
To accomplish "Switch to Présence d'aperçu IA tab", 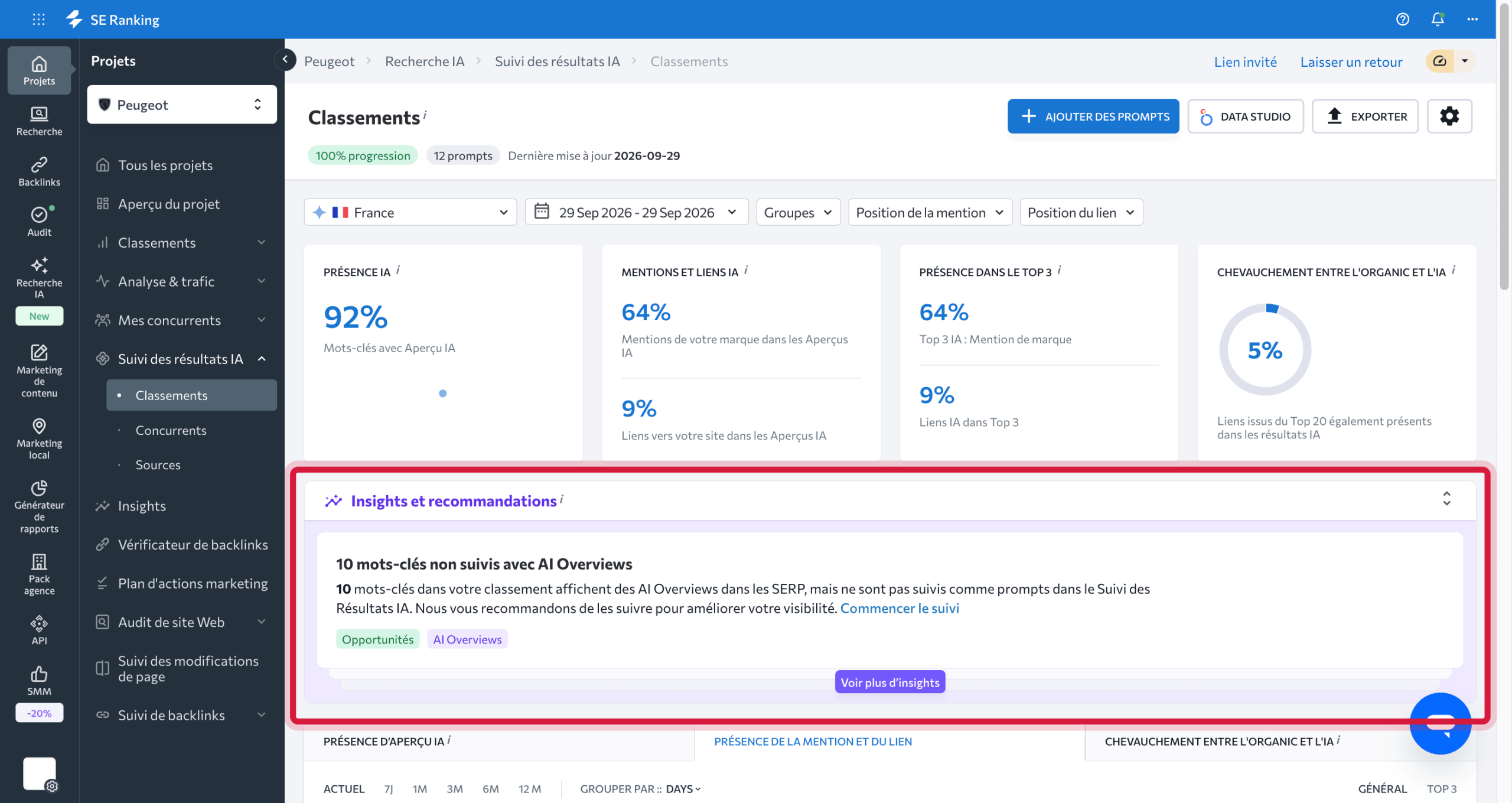I will 384,742.
